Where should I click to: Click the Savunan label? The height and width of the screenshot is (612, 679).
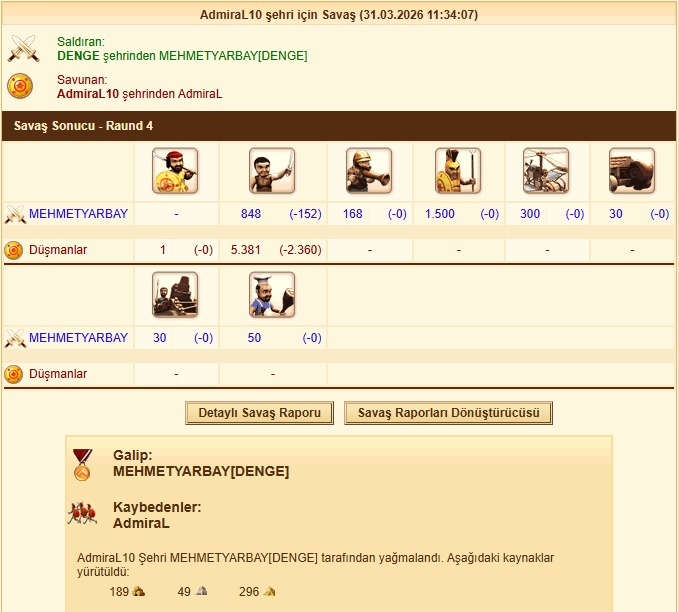click(82, 80)
